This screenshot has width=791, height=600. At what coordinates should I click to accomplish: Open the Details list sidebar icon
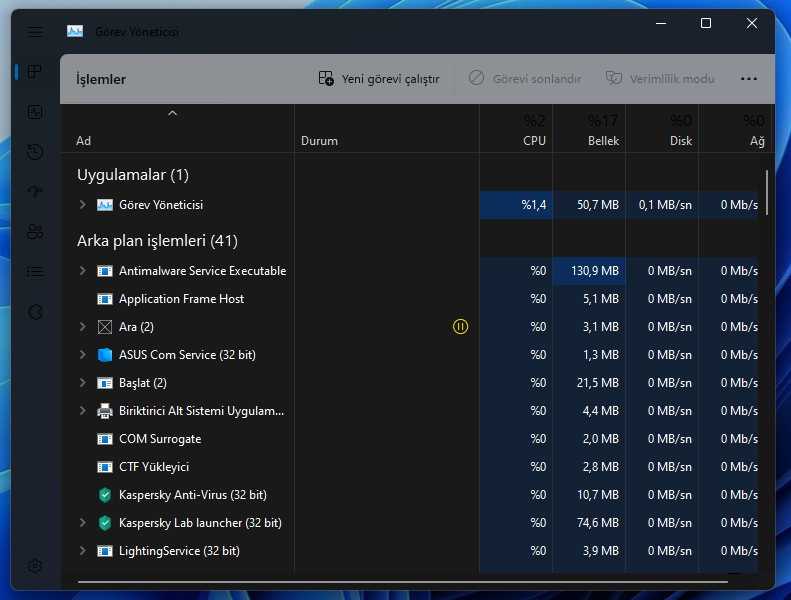click(35, 271)
